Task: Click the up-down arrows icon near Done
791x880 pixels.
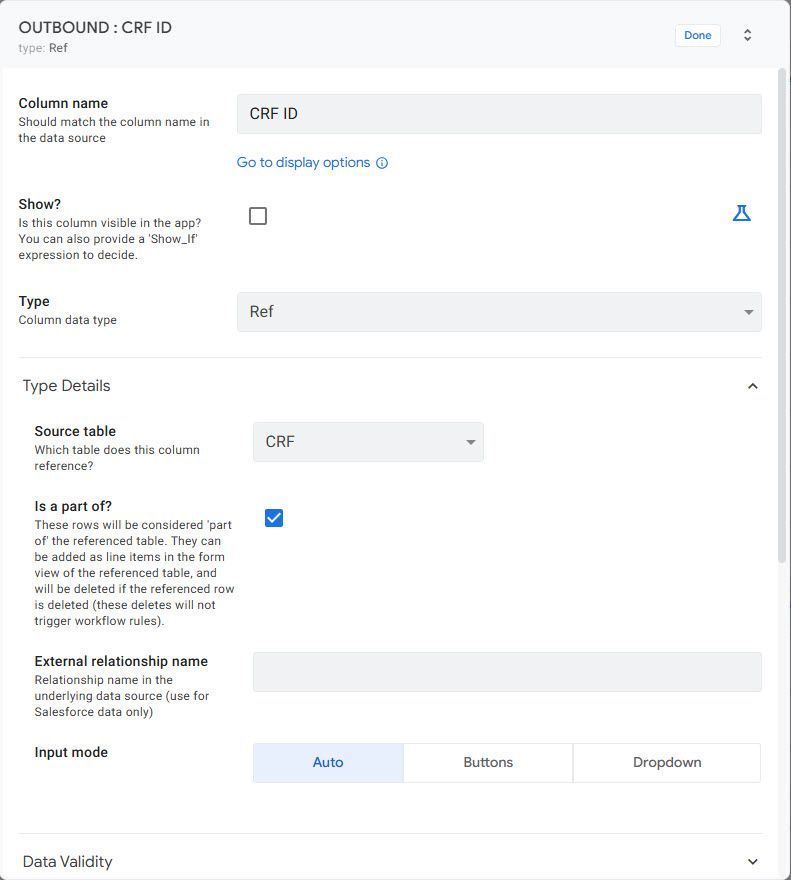Action: pyautogui.click(x=747, y=35)
